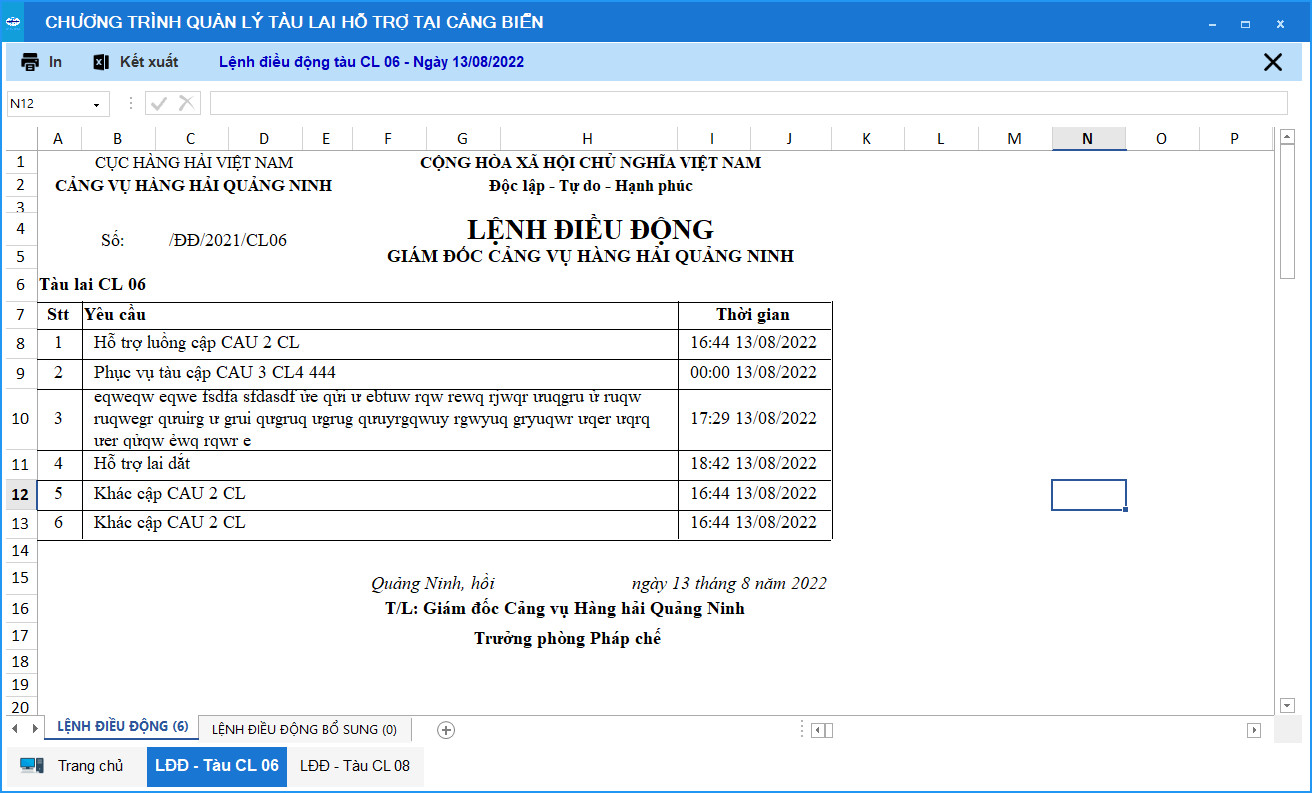
Task: Select the LĐĐ - Tàu CL 06 tab
Action: 217,766
